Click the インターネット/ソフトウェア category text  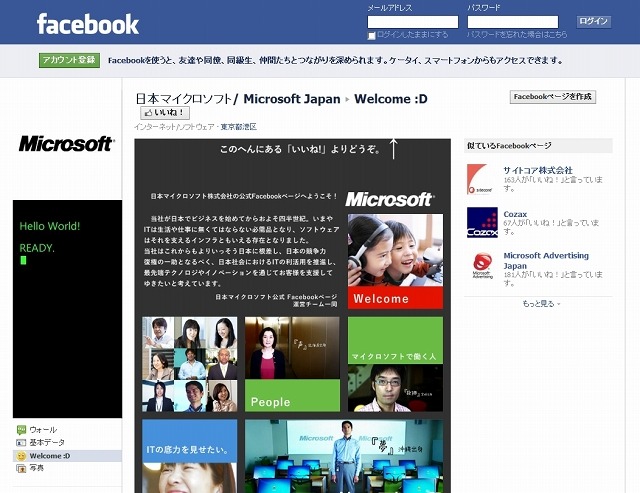click(x=174, y=127)
